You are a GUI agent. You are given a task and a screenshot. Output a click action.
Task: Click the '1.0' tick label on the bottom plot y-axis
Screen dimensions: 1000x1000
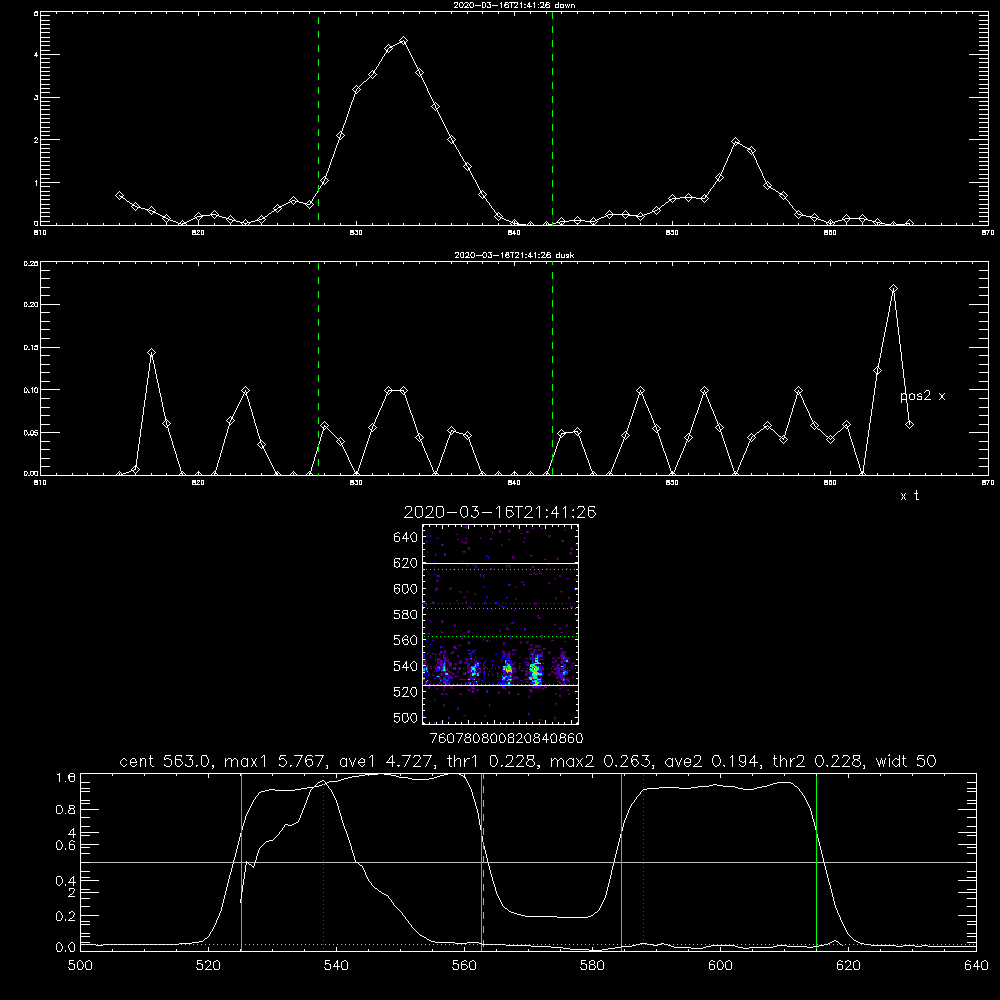[66, 778]
